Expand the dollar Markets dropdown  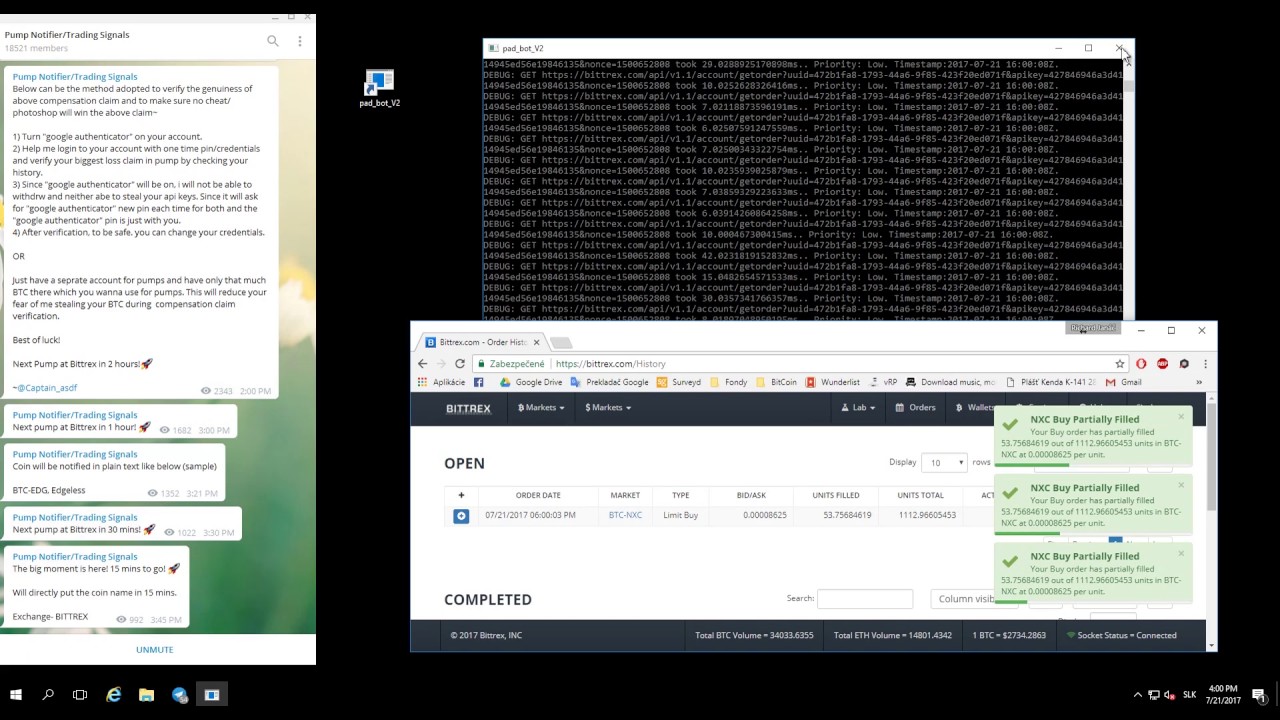(x=608, y=408)
